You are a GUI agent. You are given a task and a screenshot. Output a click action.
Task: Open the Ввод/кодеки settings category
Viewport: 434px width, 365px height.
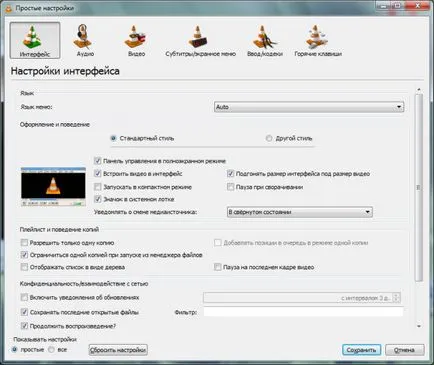pos(265,40)
